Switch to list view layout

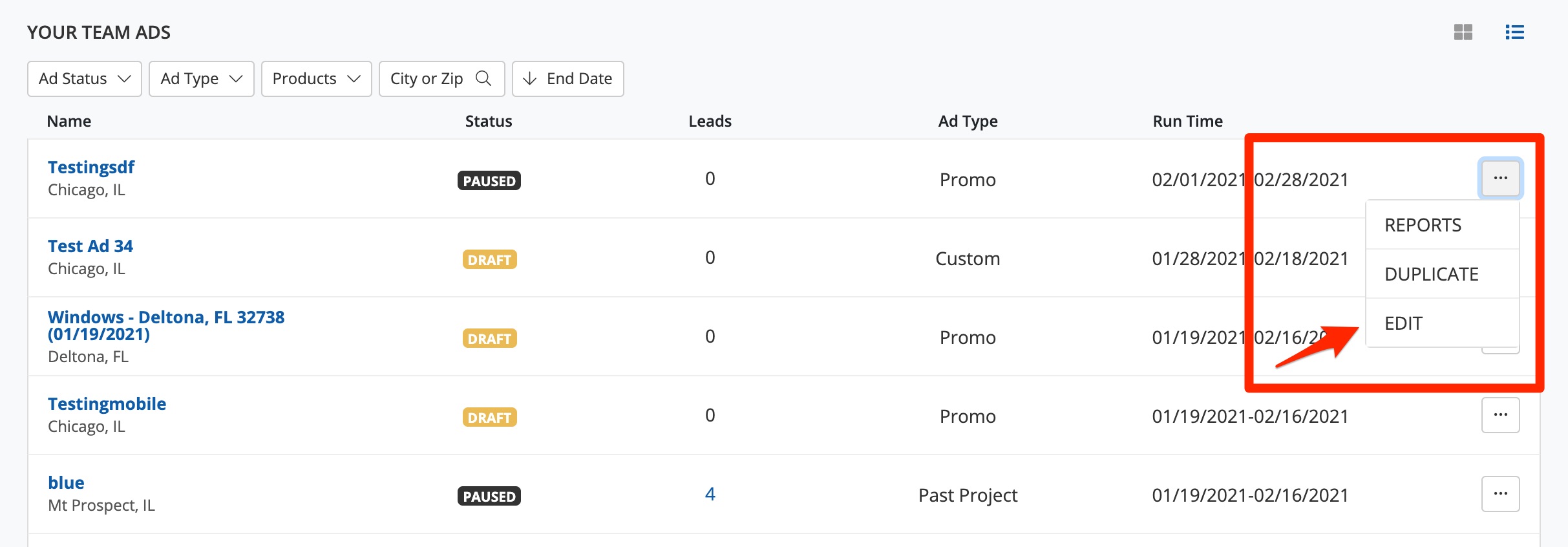1514,32
